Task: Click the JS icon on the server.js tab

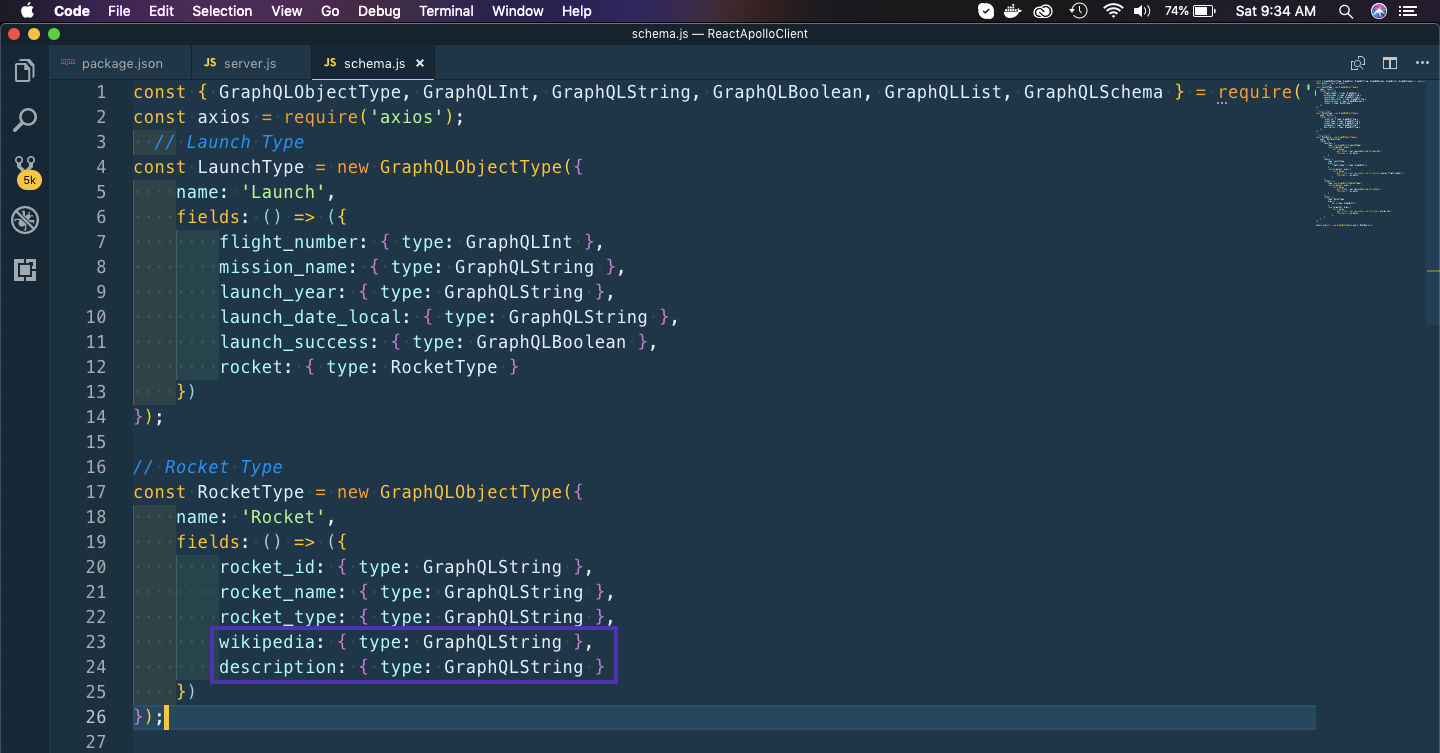Action: 210,63
